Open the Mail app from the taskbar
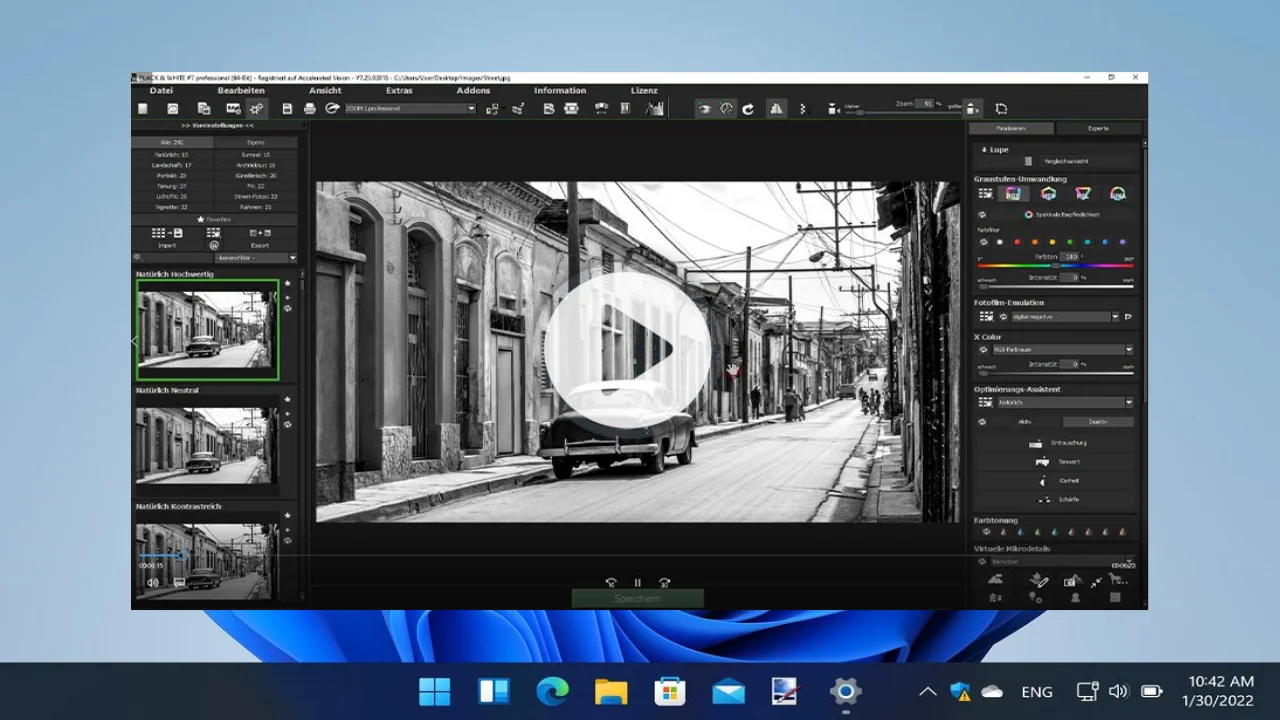Screen dimensions: 1280x720 coord(728,691)
